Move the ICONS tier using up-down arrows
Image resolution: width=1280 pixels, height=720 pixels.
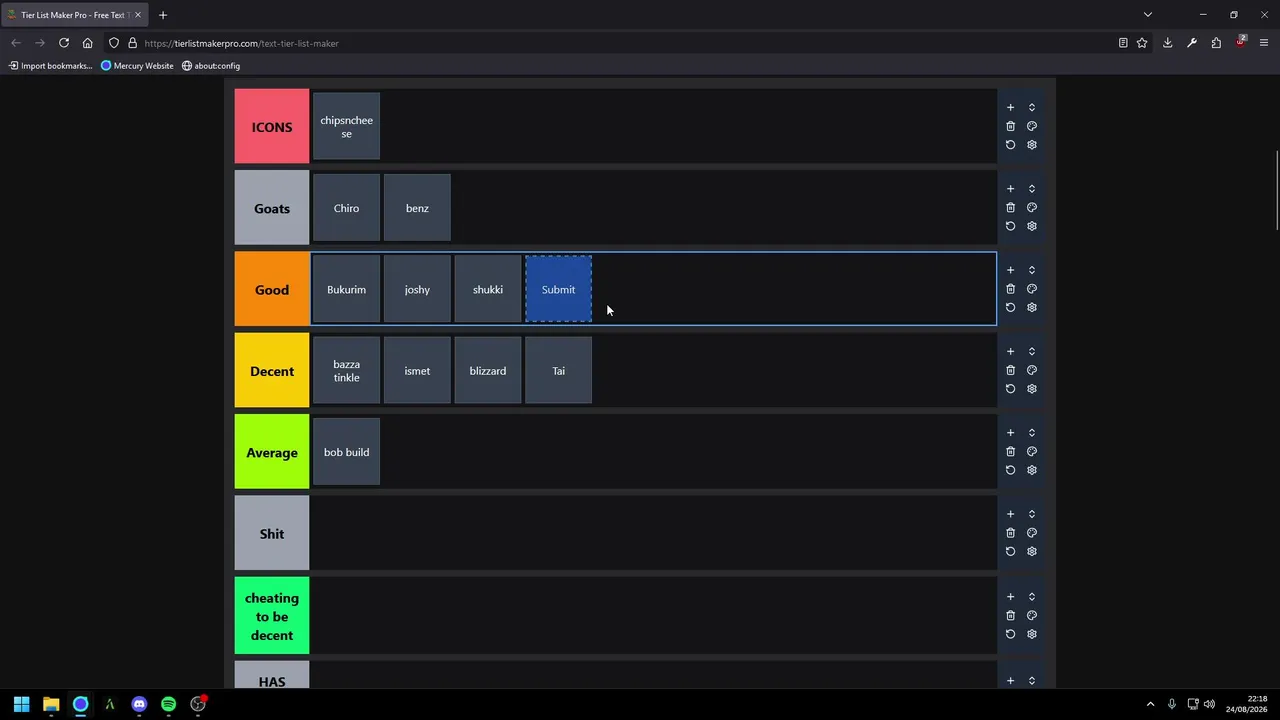[x=1032, y=107]
